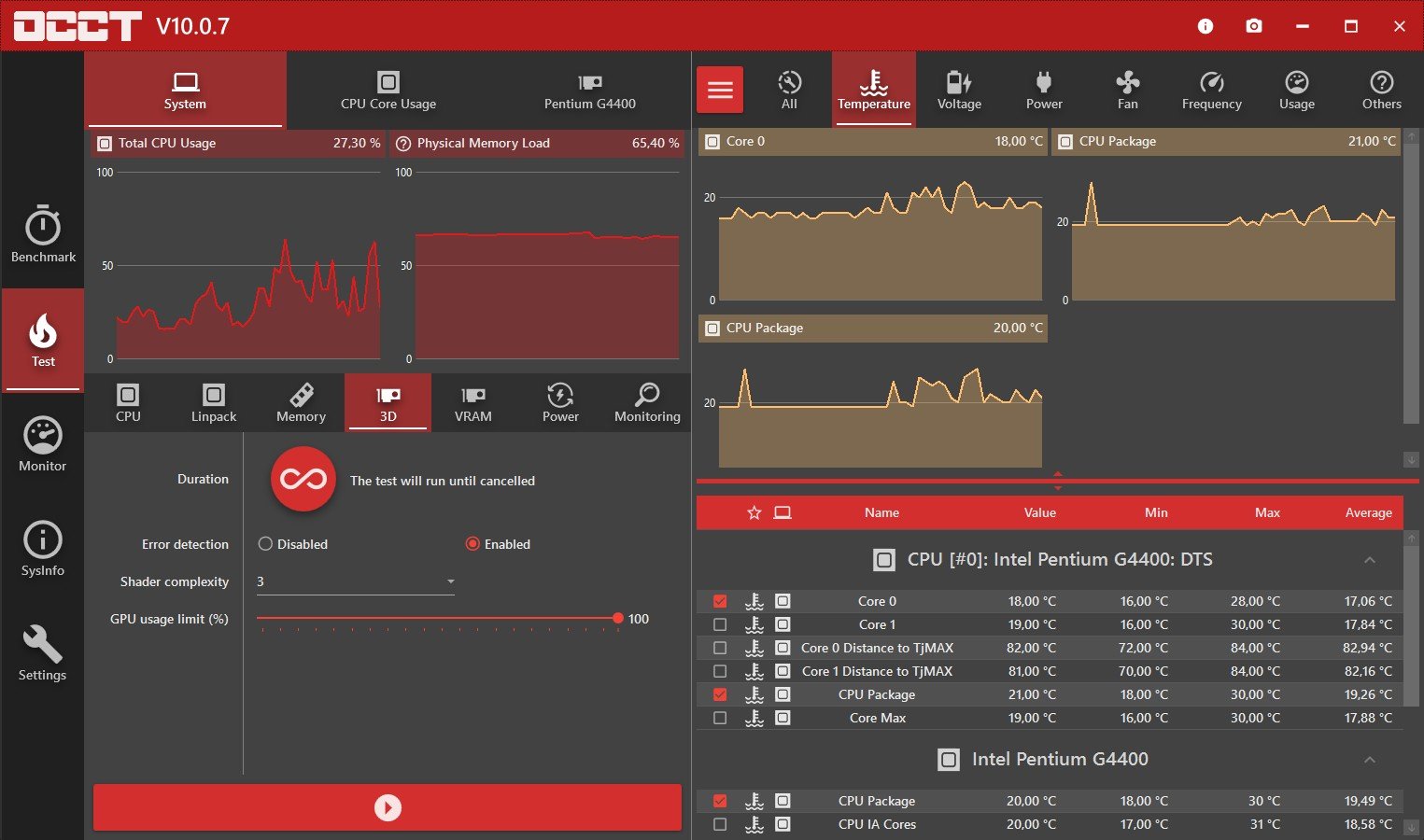The image size is (1424, 840).
Task: Toggle top-right CPU Package graph panel icon
Action: (1065, 142)
